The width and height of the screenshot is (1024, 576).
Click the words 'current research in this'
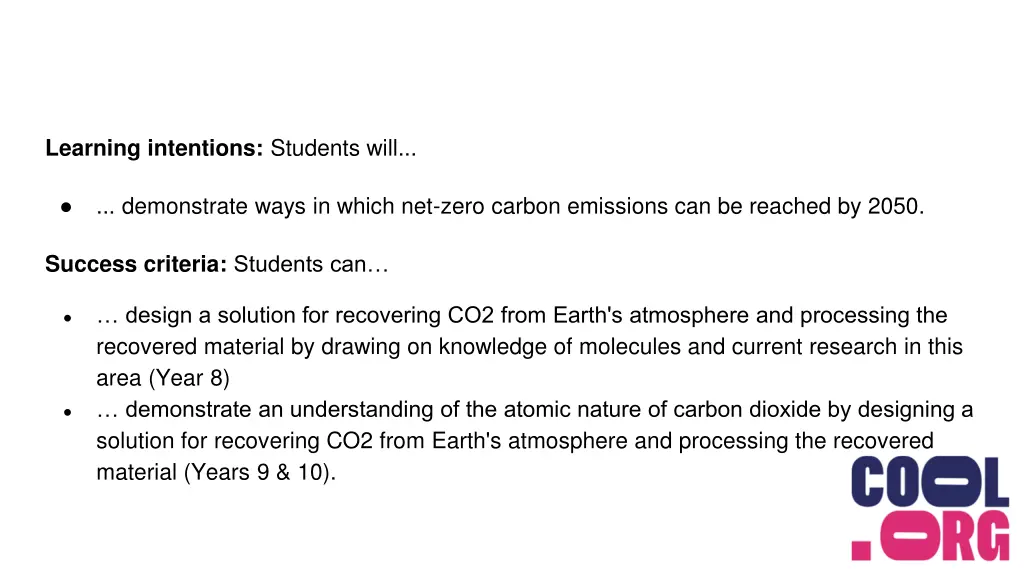(x=847, y=347)
